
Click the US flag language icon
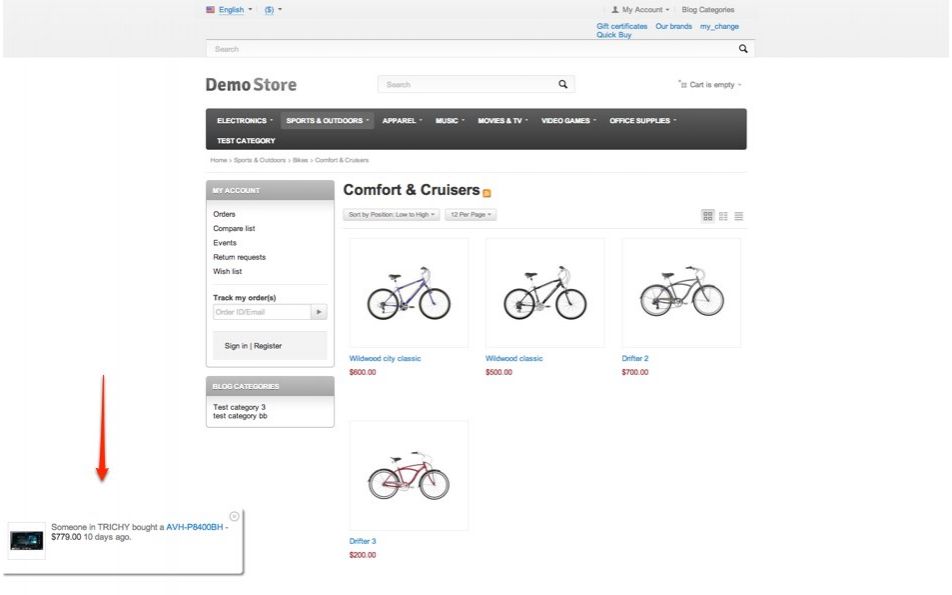[210, 10]
